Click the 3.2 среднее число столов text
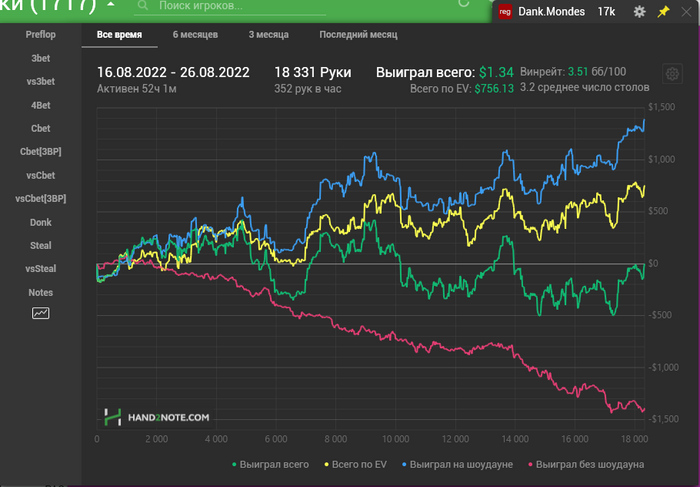The width and height of the screenshot is (700, 487). 584,87
